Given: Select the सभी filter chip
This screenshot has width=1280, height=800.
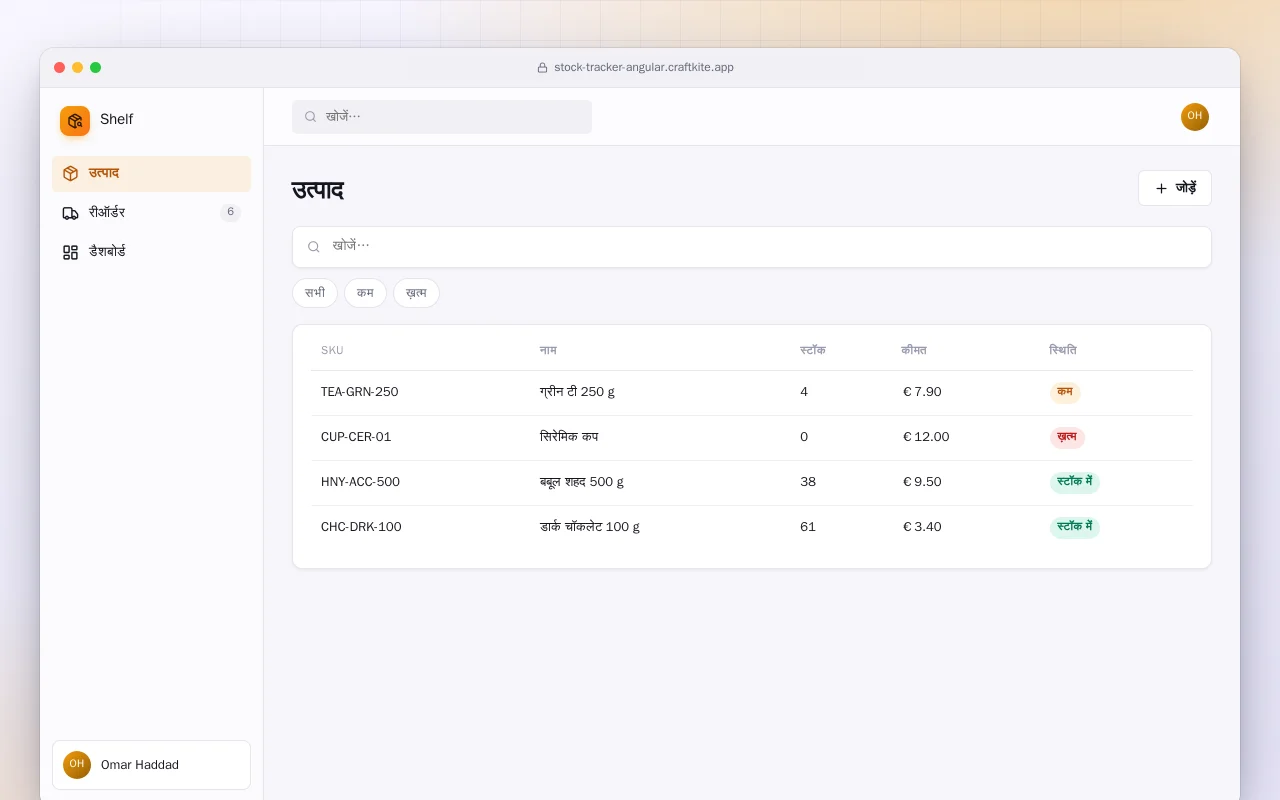Looking at the screenshot, I should point(315,293).
